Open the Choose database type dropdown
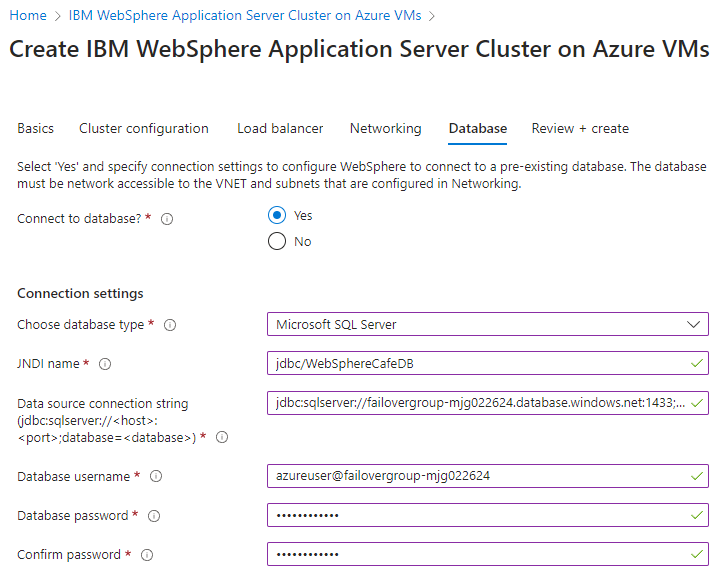The width and height of the screenshot is (722, 580). 488,325
